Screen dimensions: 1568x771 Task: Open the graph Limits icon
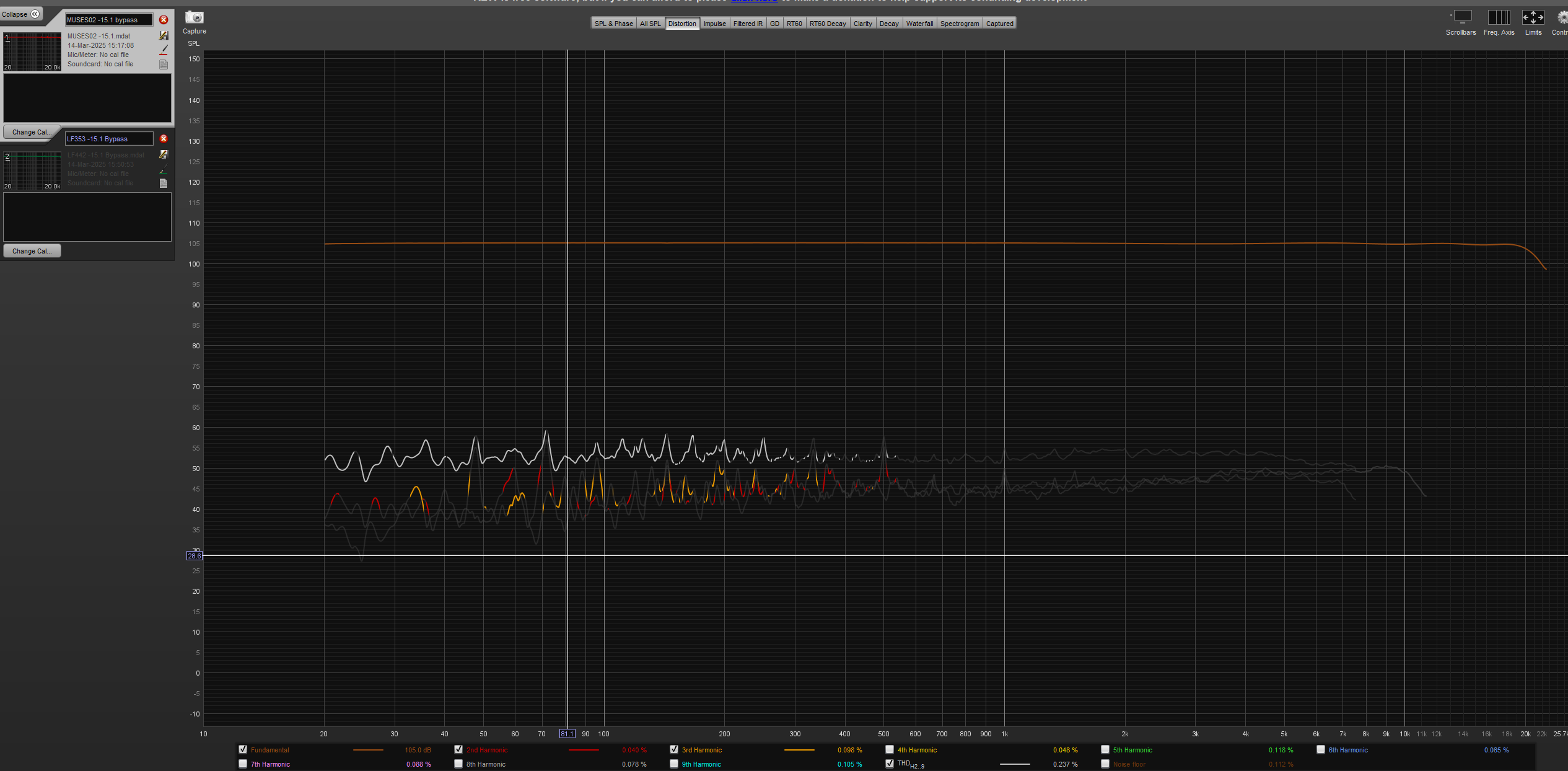point(1533,17)
